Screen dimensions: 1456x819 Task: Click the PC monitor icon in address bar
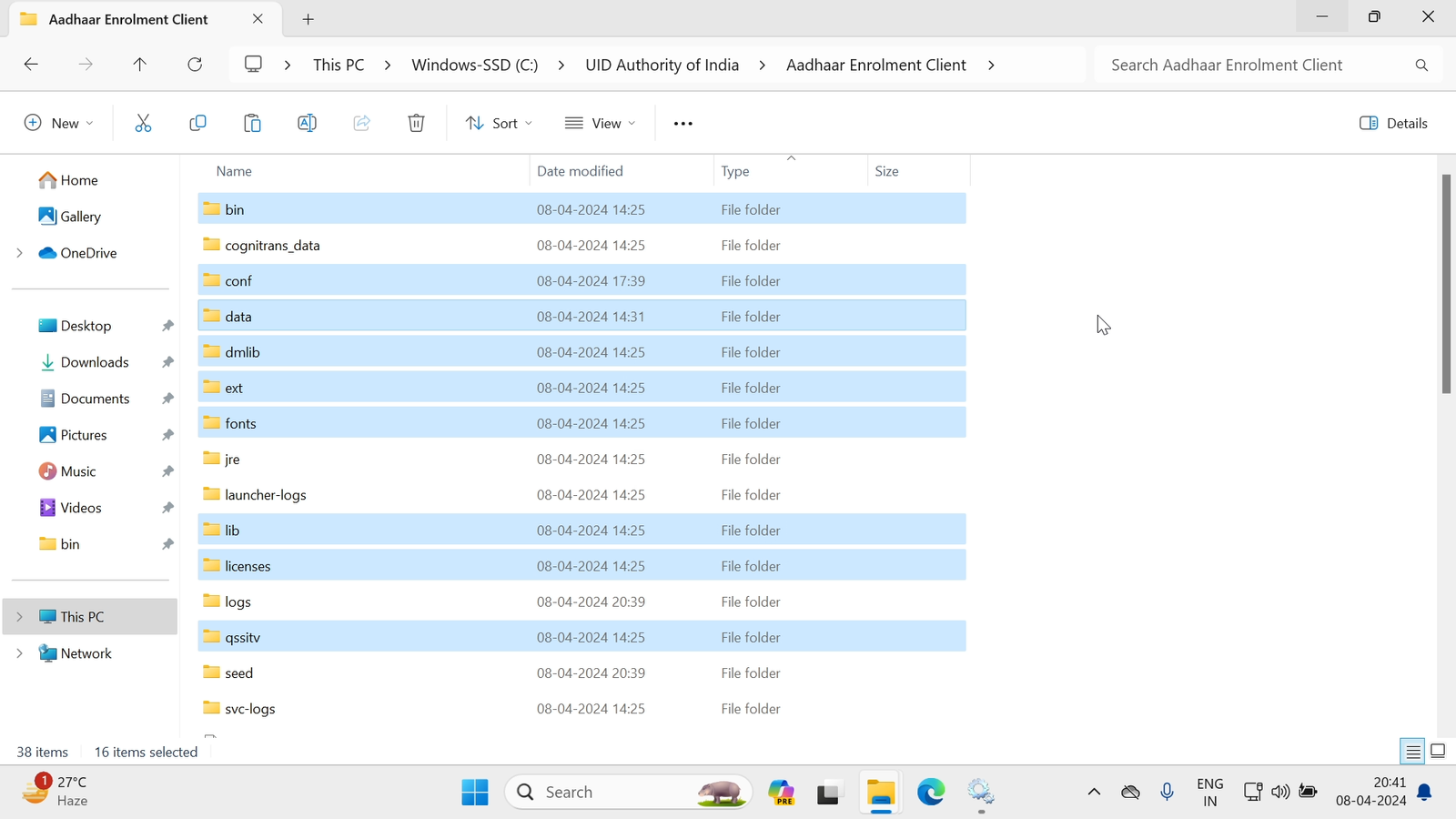pos(253,65)
